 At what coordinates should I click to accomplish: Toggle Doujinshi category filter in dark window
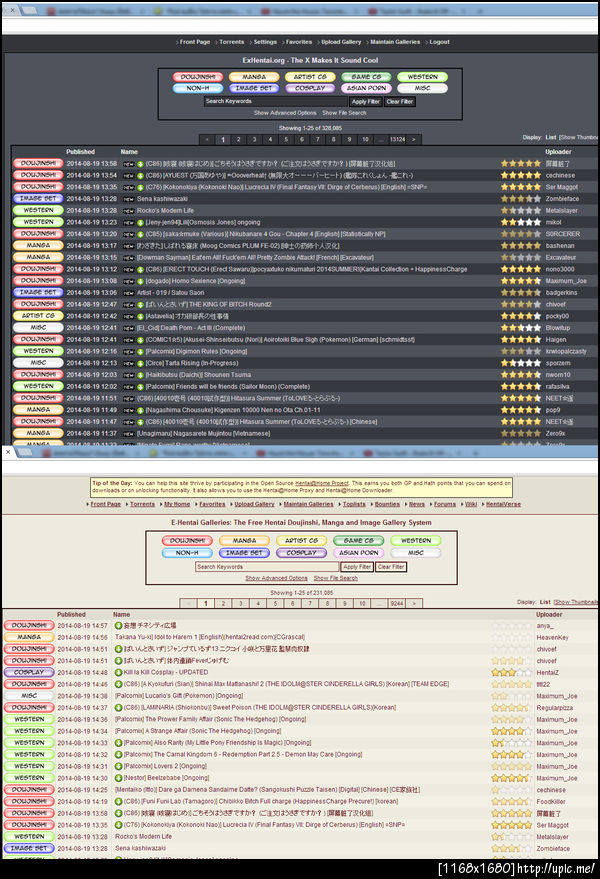coord(198,77)
